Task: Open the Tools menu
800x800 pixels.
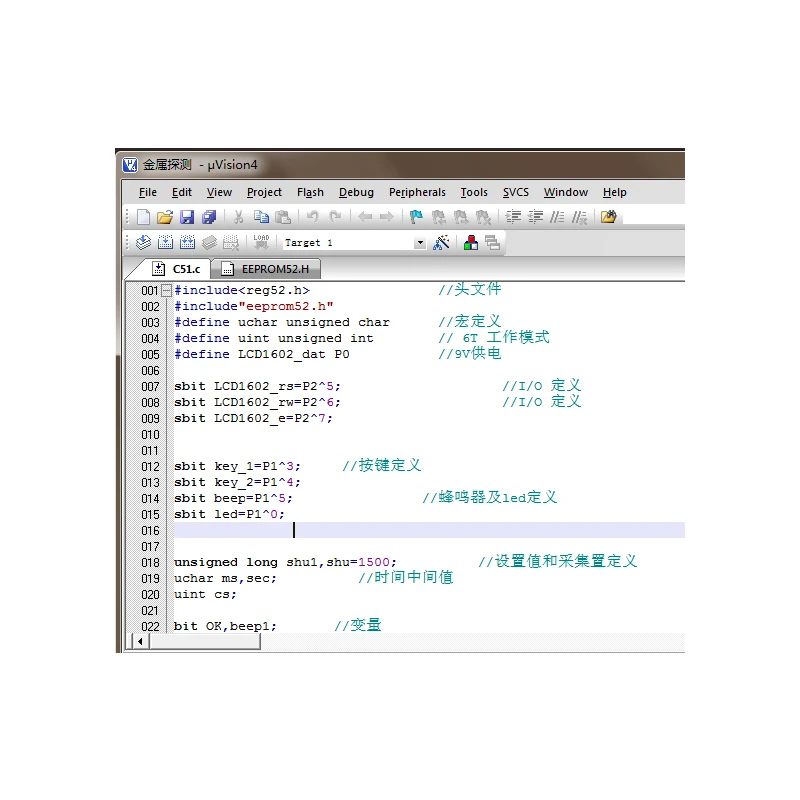Action: point(474,192)
